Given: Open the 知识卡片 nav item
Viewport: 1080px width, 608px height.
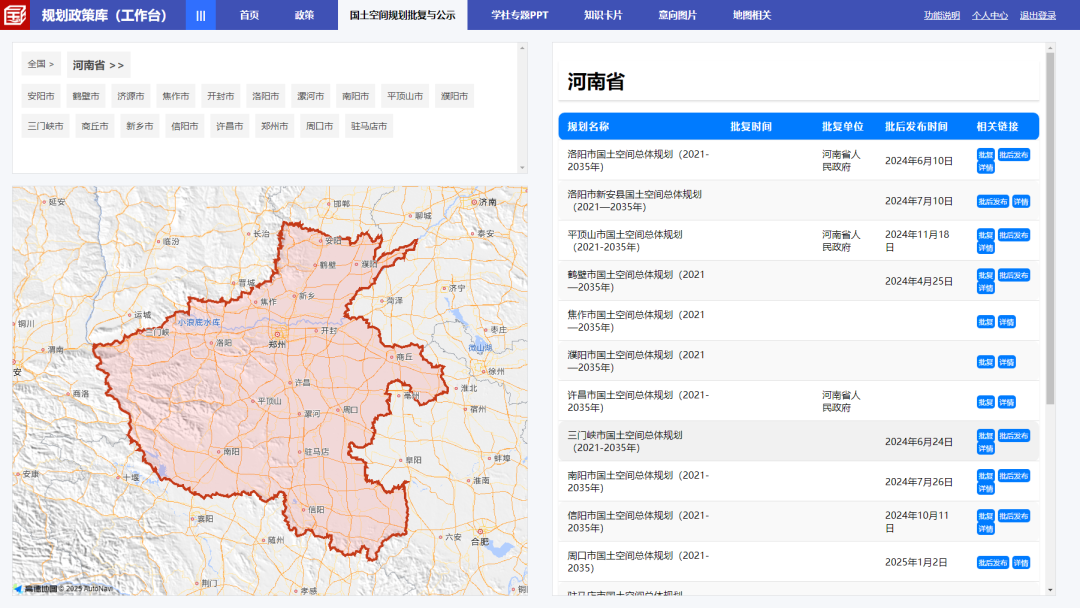Looking at the screenshot, I should [603, 15].
